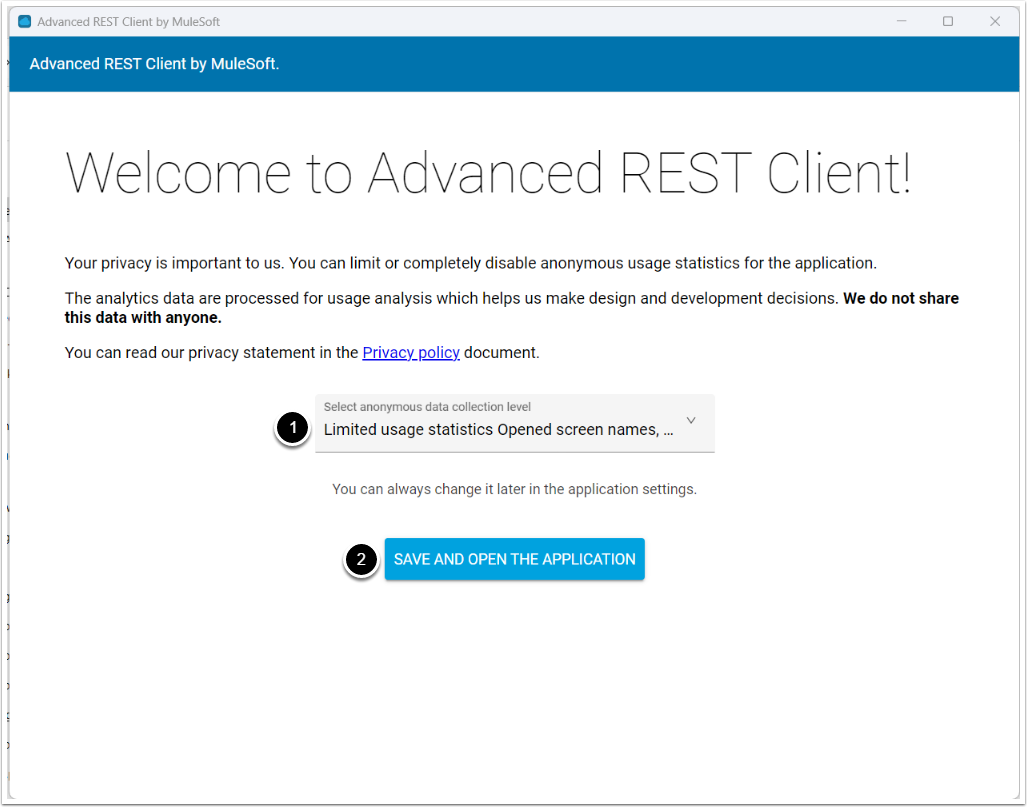1027x807 pixels.
Task: Maximize the Advanced REST Client window
Action: click(x=948, y=22)
